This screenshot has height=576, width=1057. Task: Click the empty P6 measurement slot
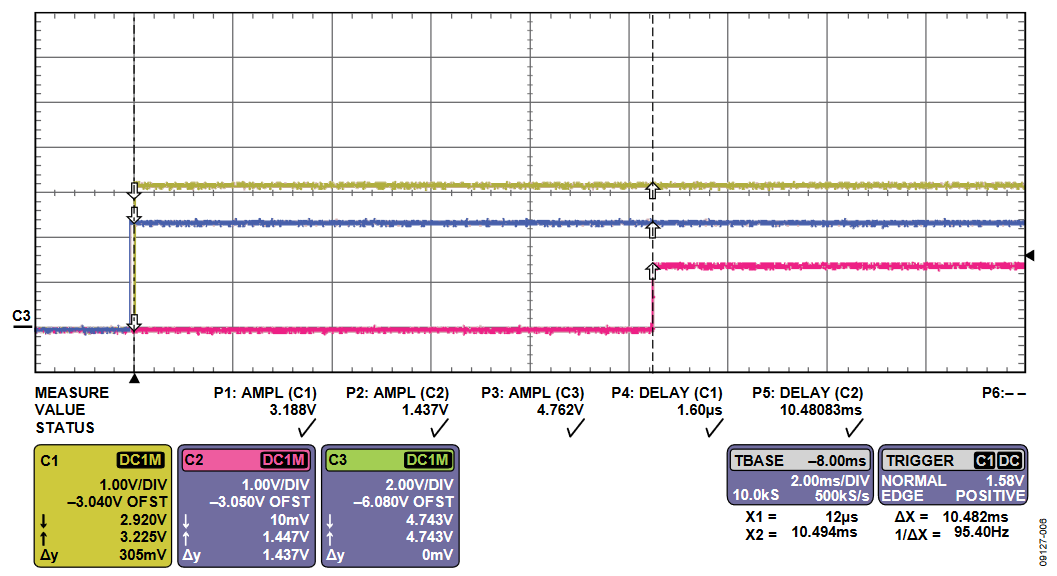(1003, 393)
